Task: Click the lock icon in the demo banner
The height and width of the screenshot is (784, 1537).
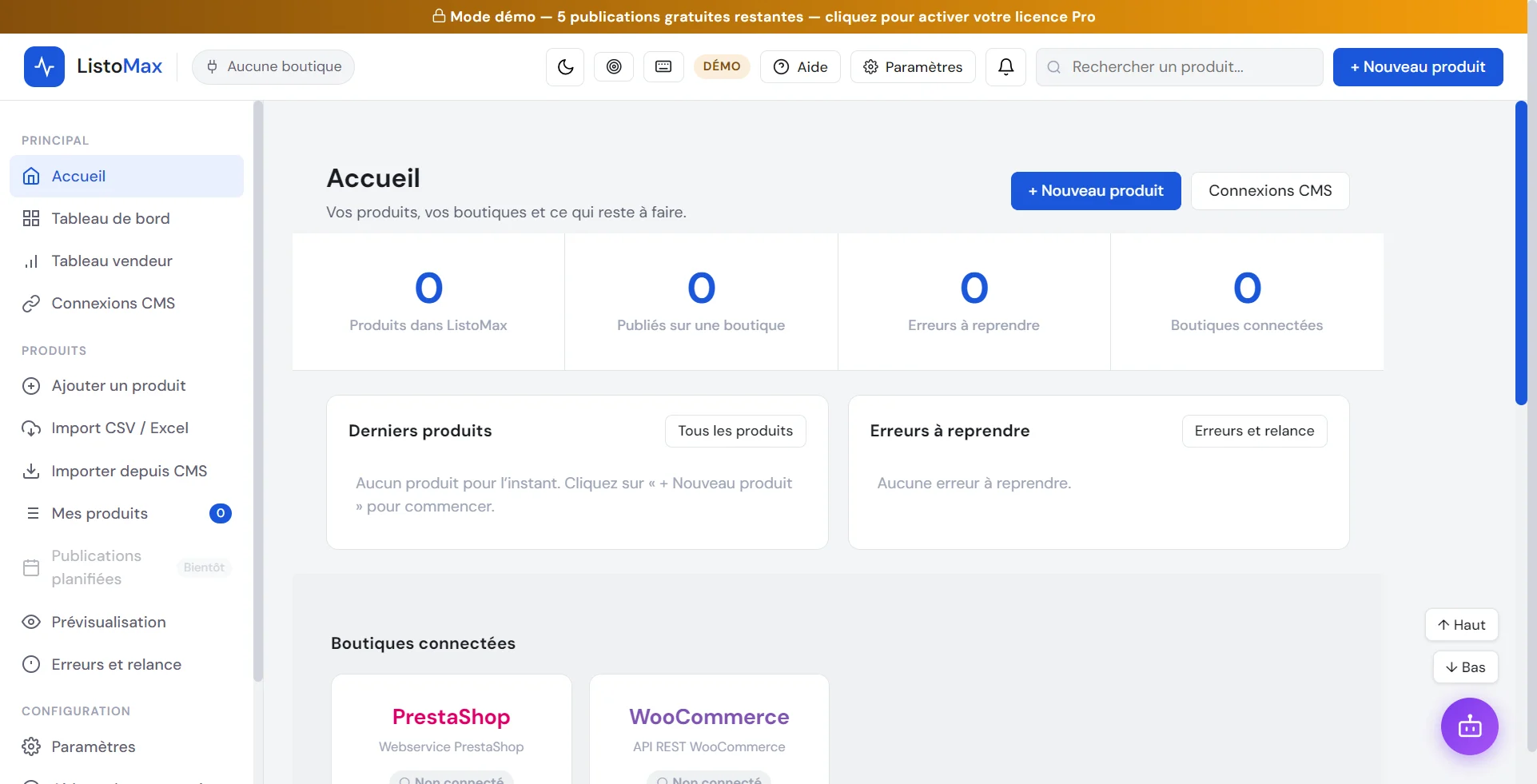Action: 439,16
